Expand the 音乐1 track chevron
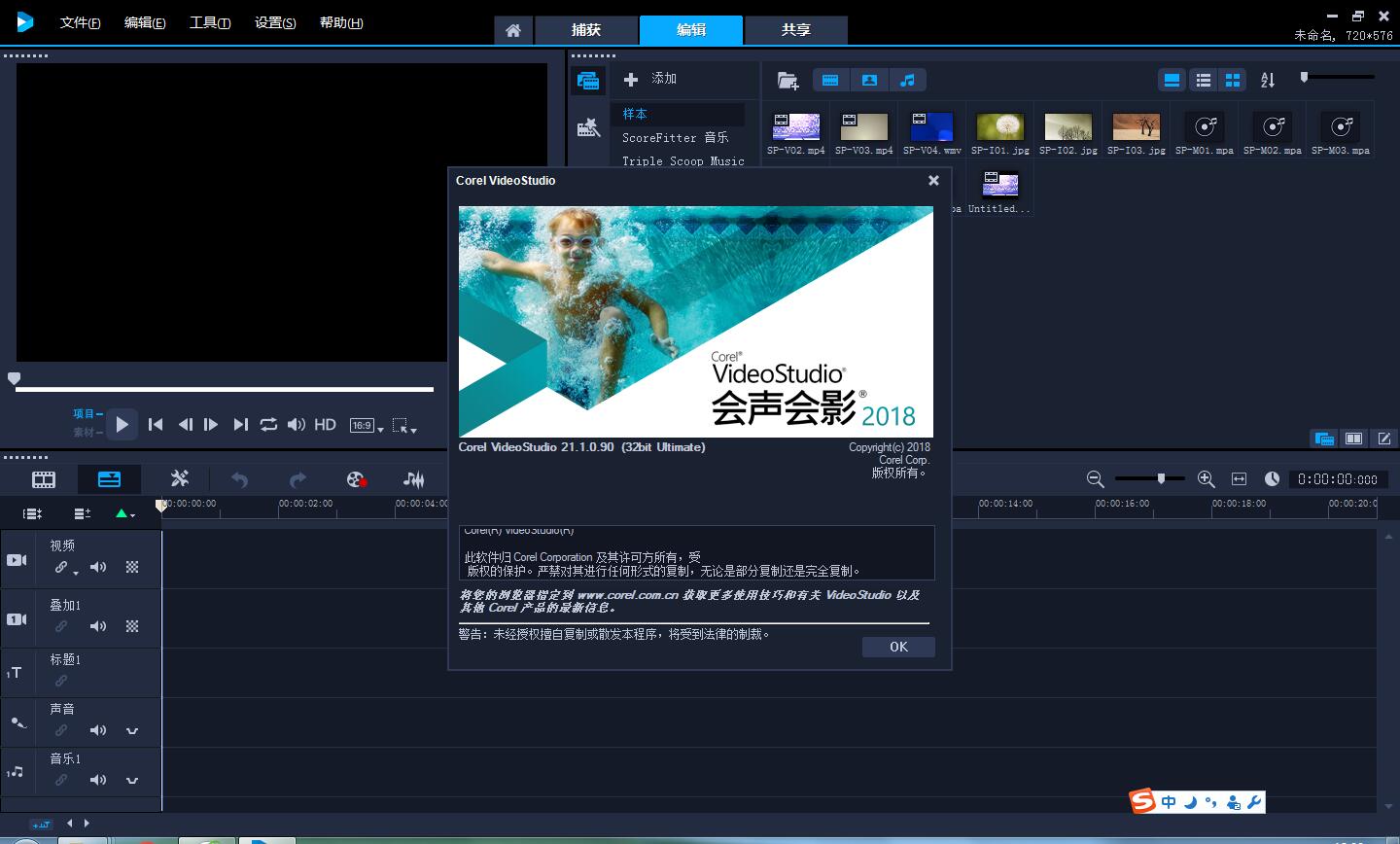 point(132,781)
